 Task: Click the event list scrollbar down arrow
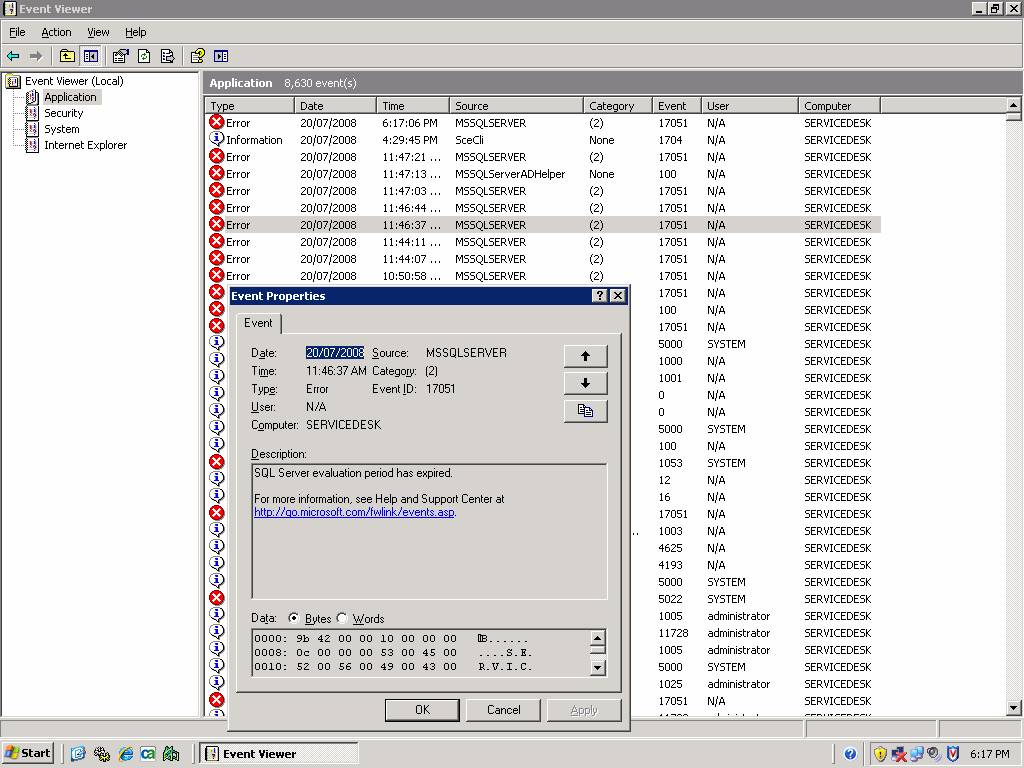(x=1013, y=707)
